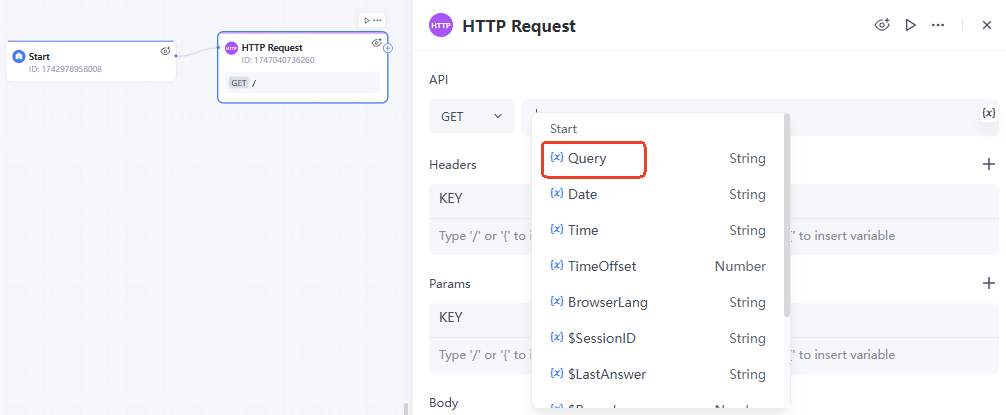Click the canvas vertical scrollbar handle
1006x415 pixels.
(405, 409)
